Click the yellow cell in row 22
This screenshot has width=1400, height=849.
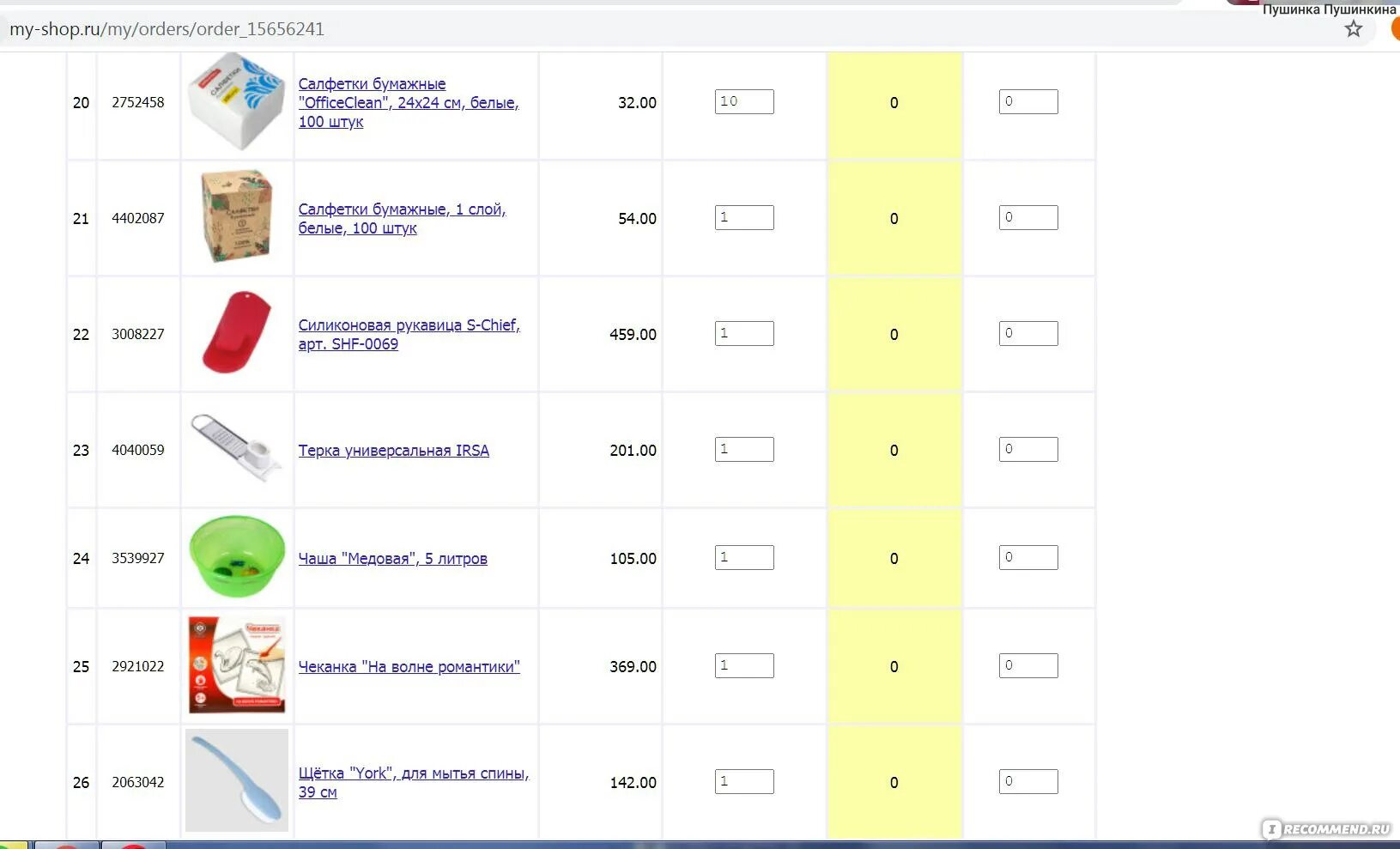click(894, 334)
